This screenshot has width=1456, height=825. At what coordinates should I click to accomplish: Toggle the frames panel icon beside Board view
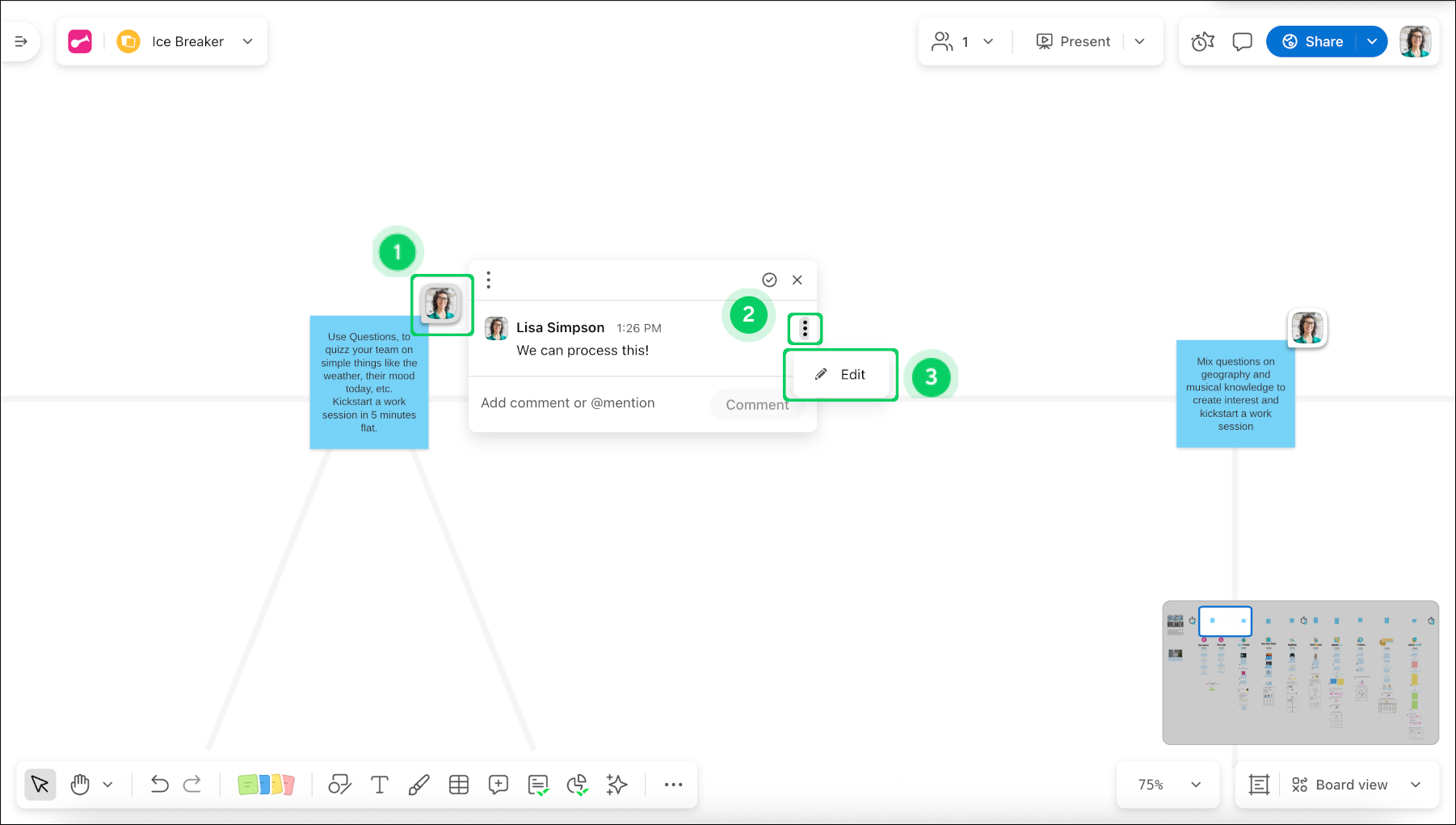point(1259,785)
